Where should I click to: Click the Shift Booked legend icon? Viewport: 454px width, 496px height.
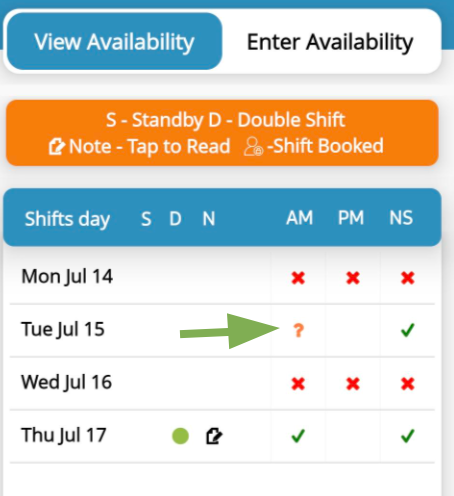click(x=253, y=147)
